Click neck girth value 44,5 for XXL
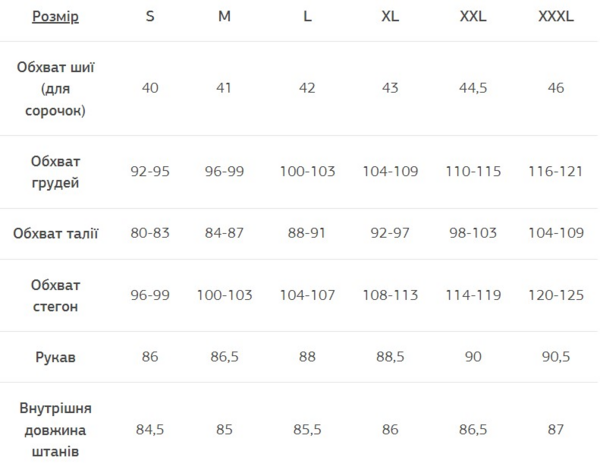Viewport: 600px width, 470px height. pos(473,88)
